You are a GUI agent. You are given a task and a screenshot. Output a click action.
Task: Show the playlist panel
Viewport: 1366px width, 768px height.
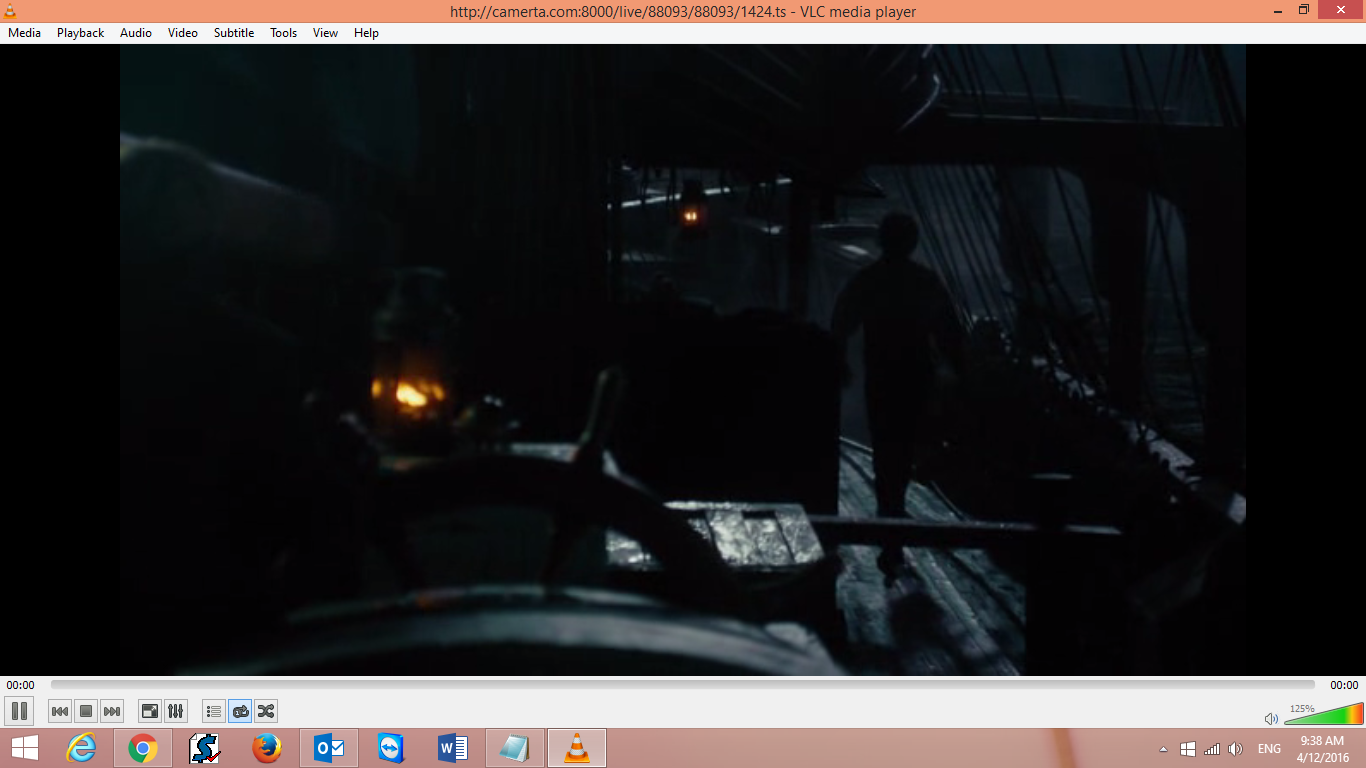pos(213,710)
